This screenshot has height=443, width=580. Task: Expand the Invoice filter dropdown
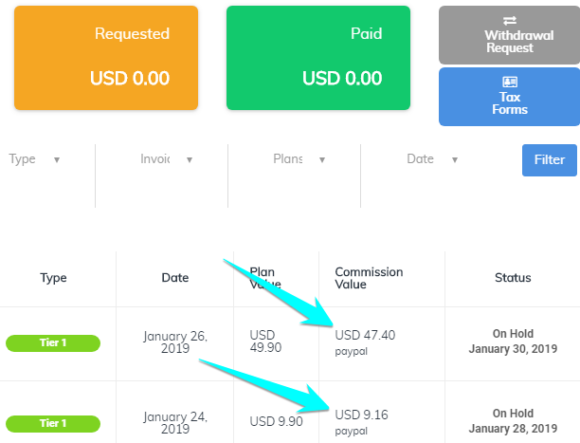tap(166, 159)
